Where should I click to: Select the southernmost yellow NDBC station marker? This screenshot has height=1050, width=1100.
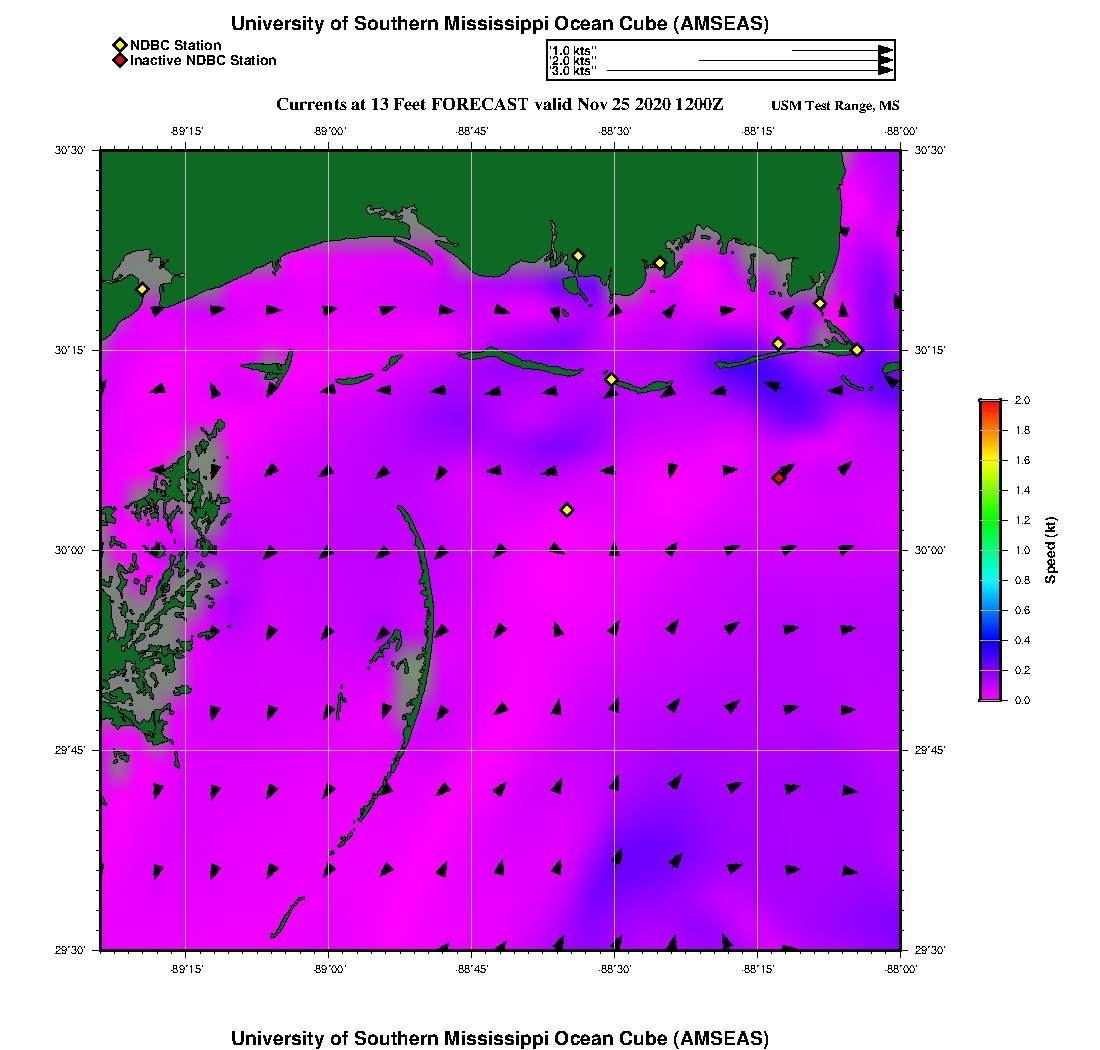coord(567,510)
